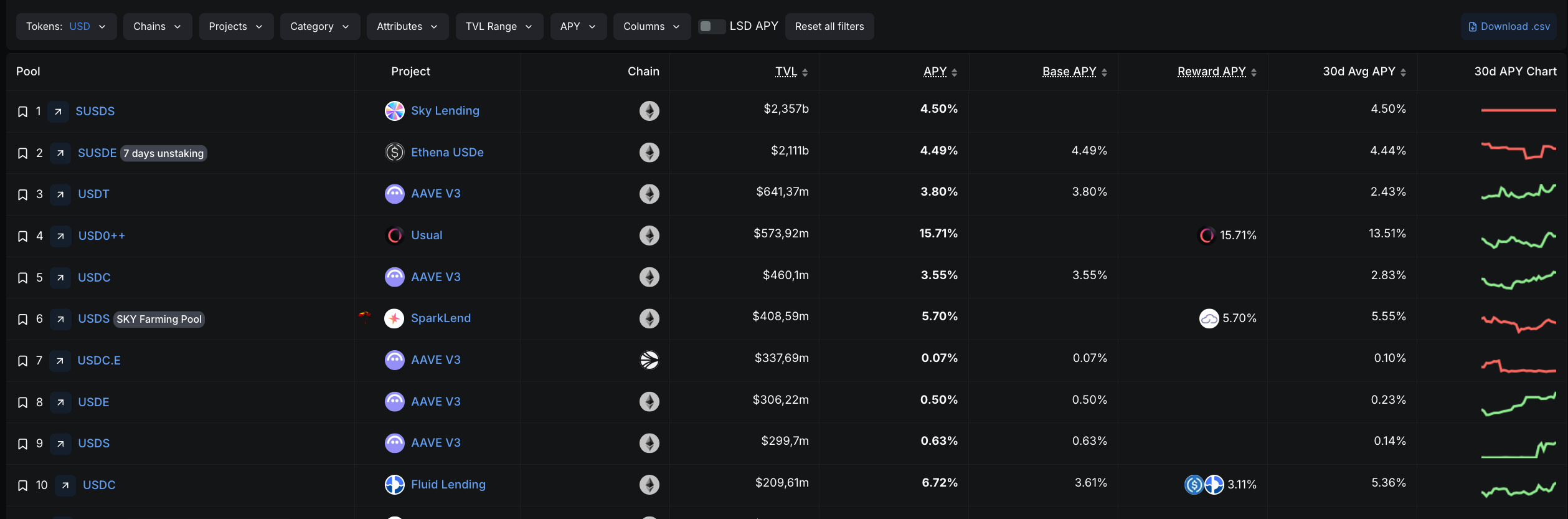Click AAVE V3 logo in USDC.E row
This screenshot has width=1568, height=519.
pyautogui.click(x=395, y=360)
